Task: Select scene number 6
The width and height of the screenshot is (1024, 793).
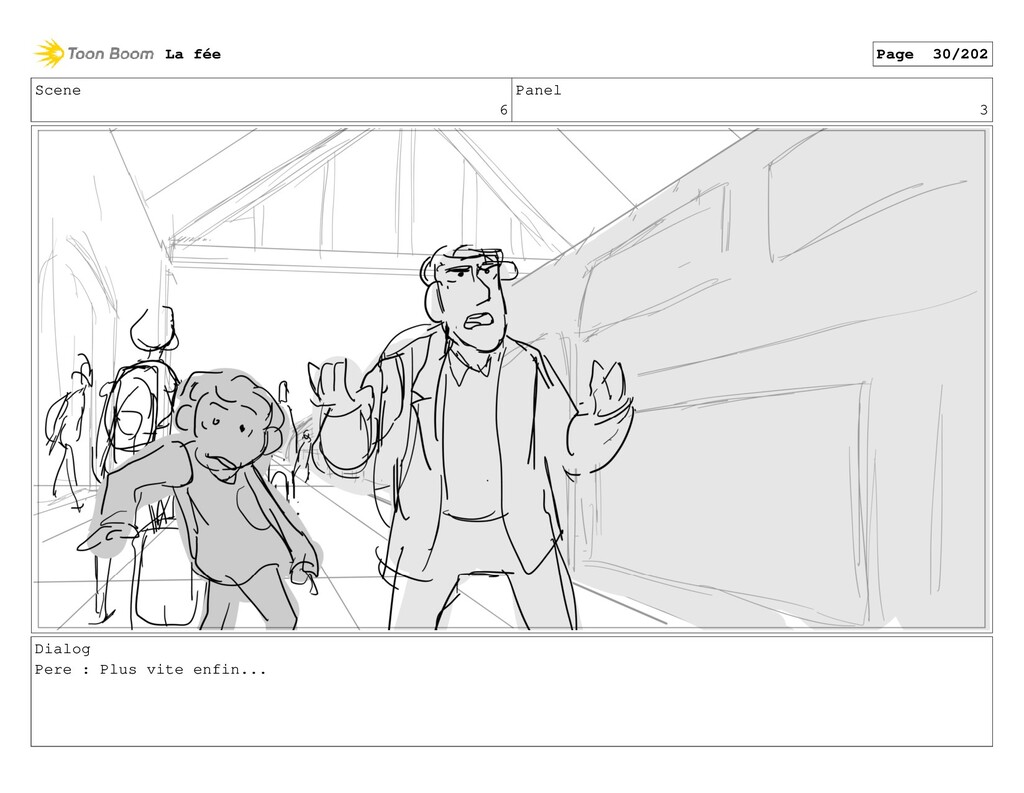Action: 504,110
